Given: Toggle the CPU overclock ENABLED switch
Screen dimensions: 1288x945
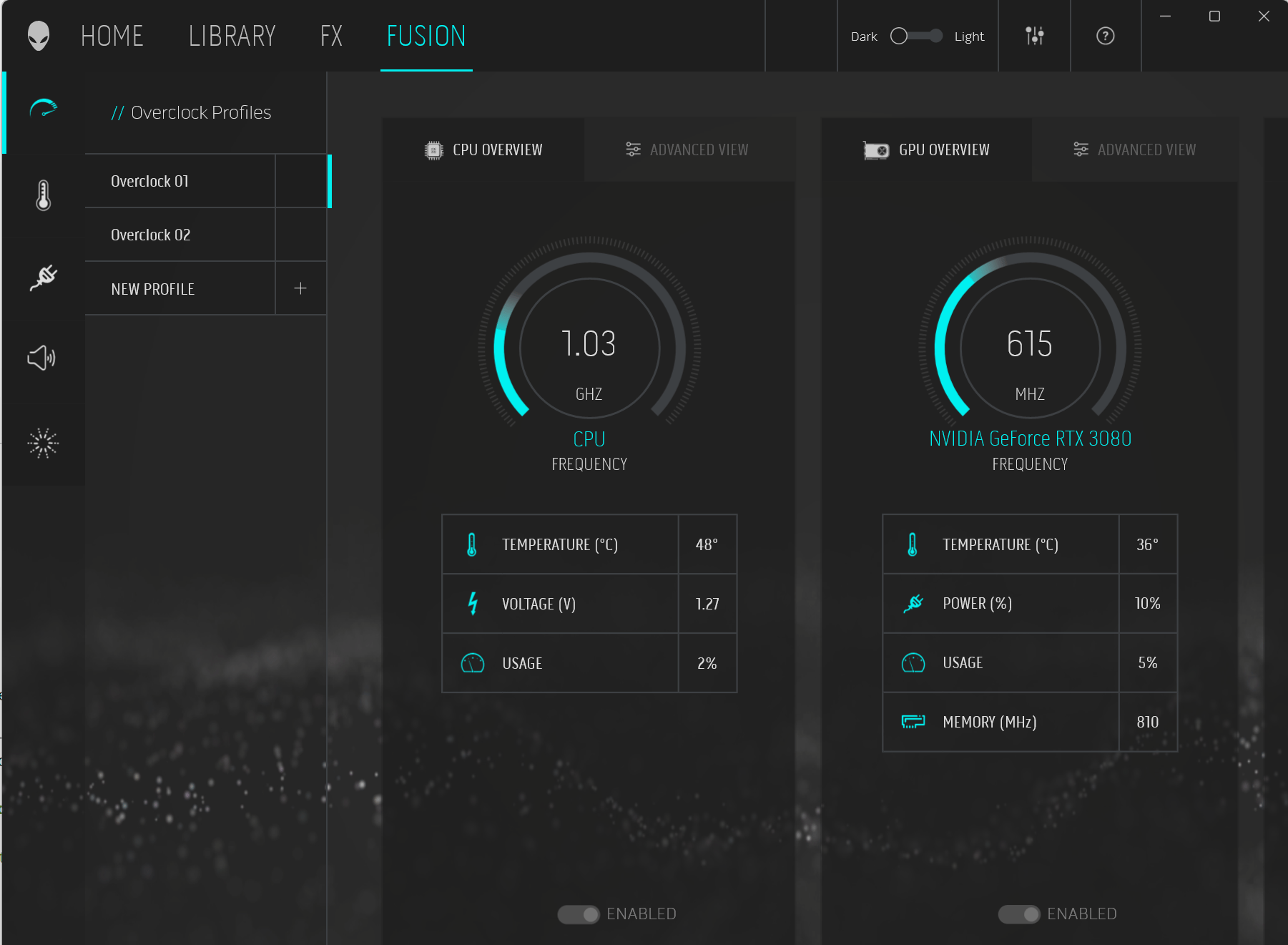Looking at the screenshot, I should [579, 914].
